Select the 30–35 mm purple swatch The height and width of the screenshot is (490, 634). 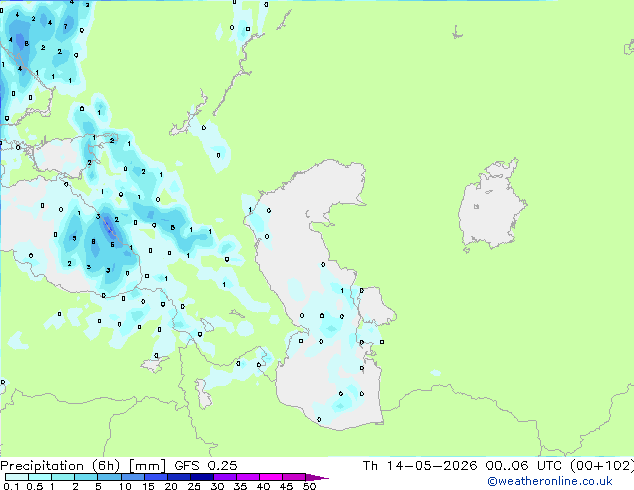224,477
